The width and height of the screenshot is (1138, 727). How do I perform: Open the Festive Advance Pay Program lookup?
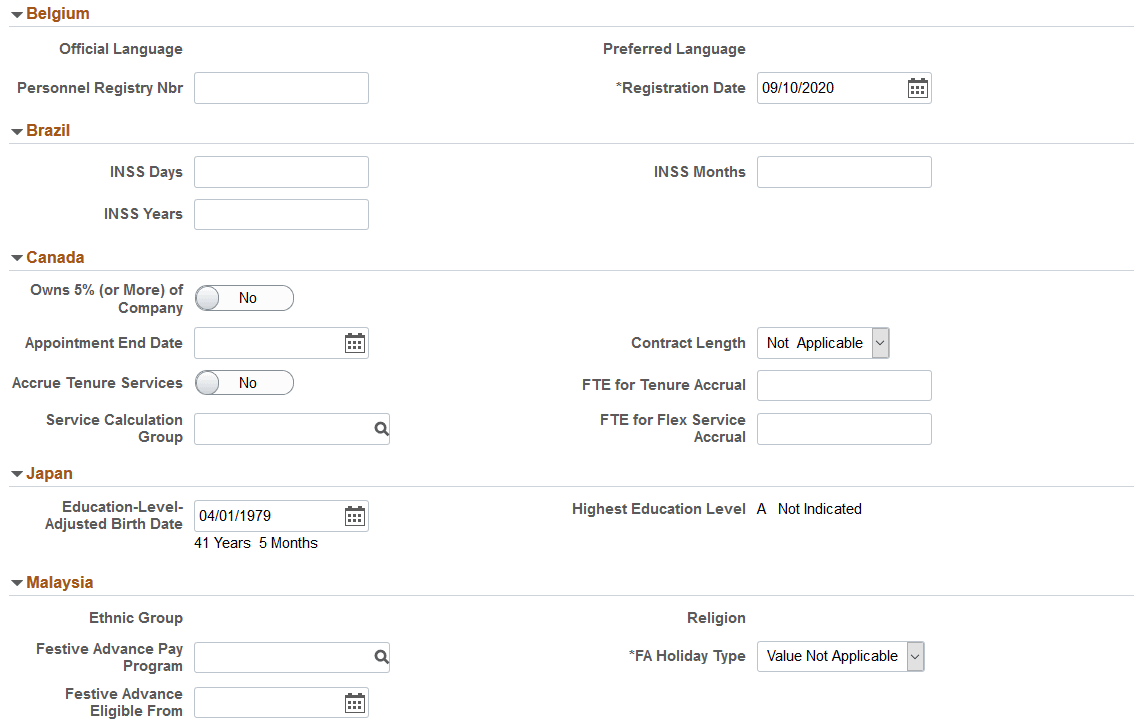click(x=380, y=657)
